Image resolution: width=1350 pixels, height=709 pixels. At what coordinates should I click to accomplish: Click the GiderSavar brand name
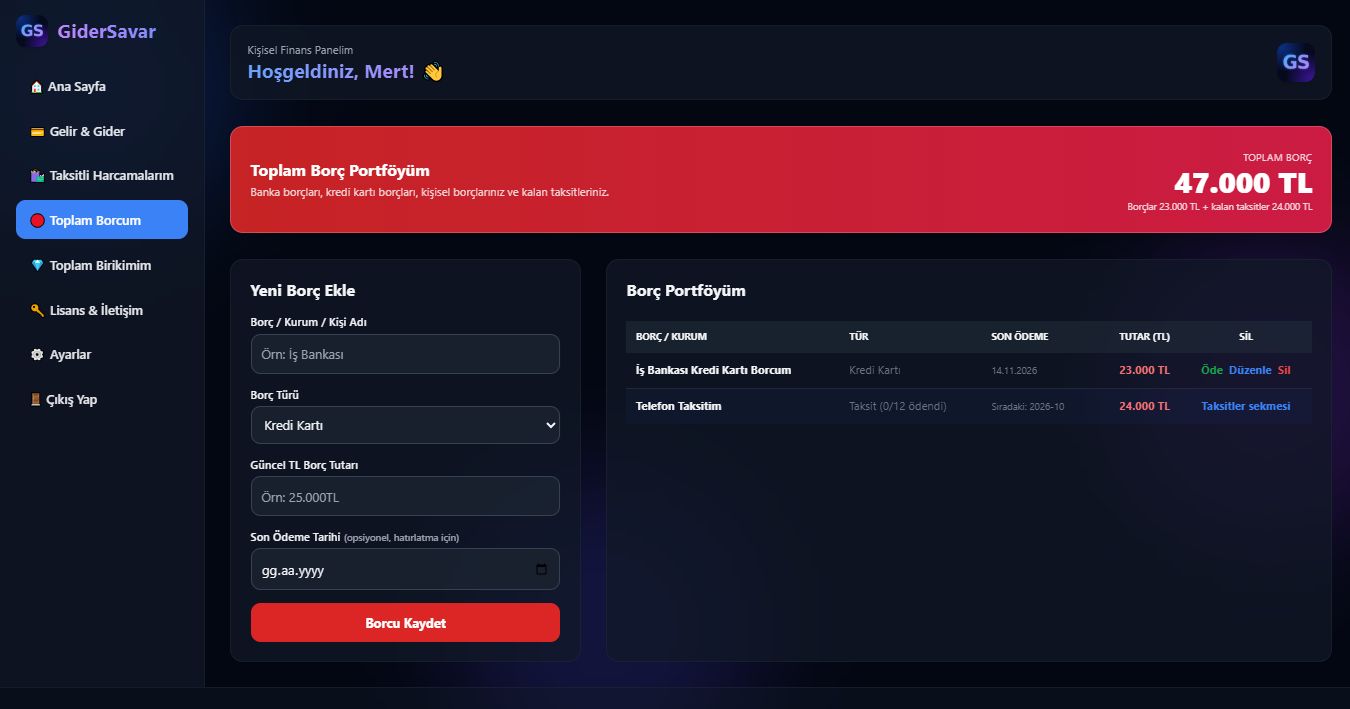pyautogui.click(x=107, y=31)
